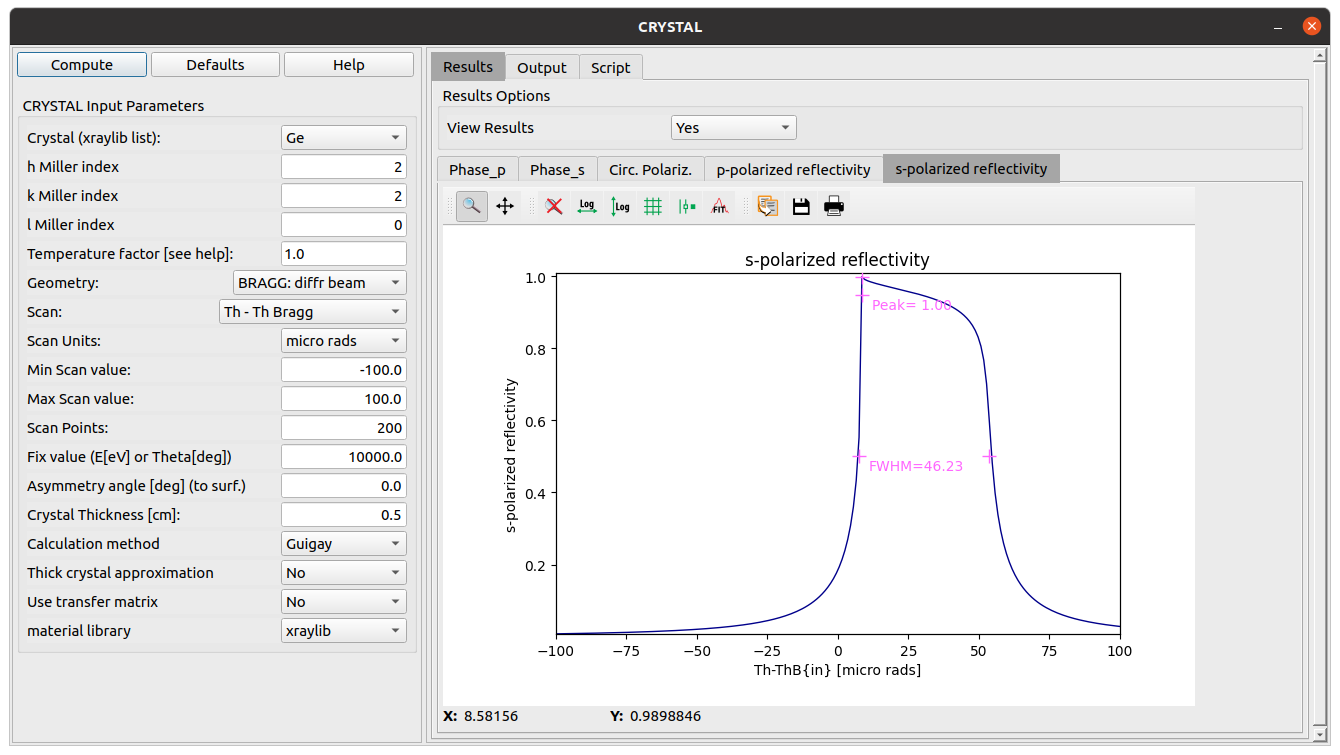Viewport: 1340px width, 755px height.
Task: Click the FWHM=46.23 plot annotation
Action: point(916,466)
